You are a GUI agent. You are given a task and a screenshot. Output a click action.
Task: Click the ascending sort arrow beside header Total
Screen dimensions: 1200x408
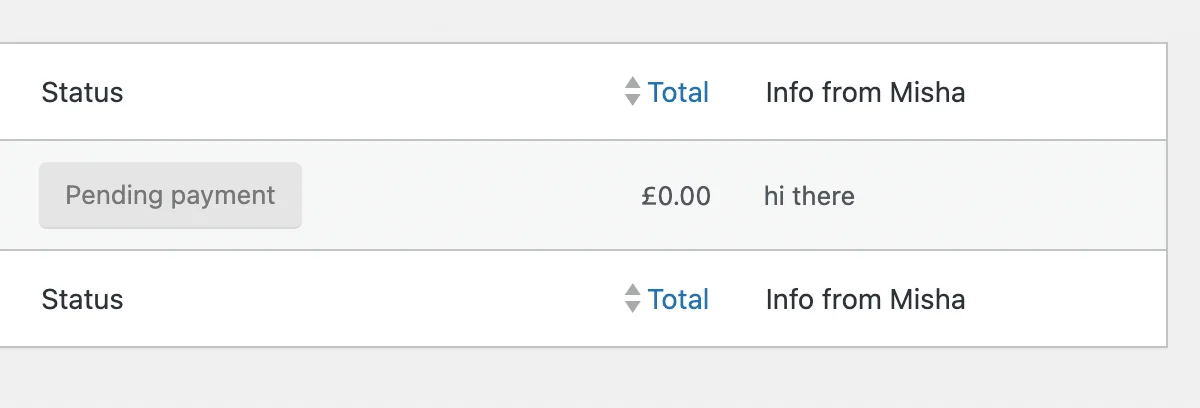pyautogui.click(x=632, y=83)
